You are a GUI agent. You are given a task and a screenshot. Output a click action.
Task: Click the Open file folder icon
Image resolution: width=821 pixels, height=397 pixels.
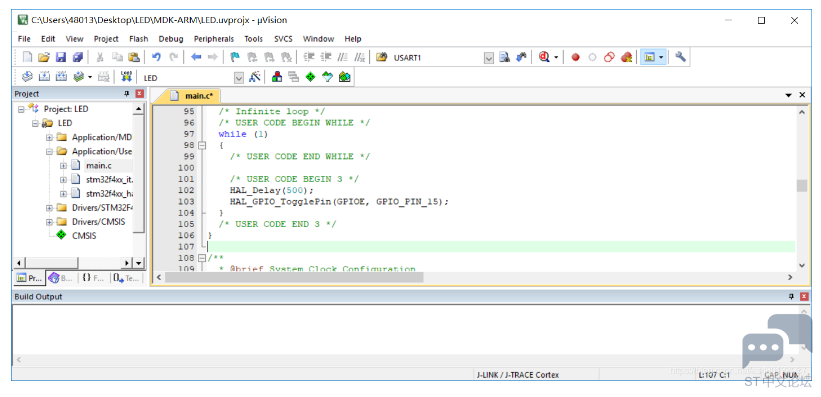point(44,57)
